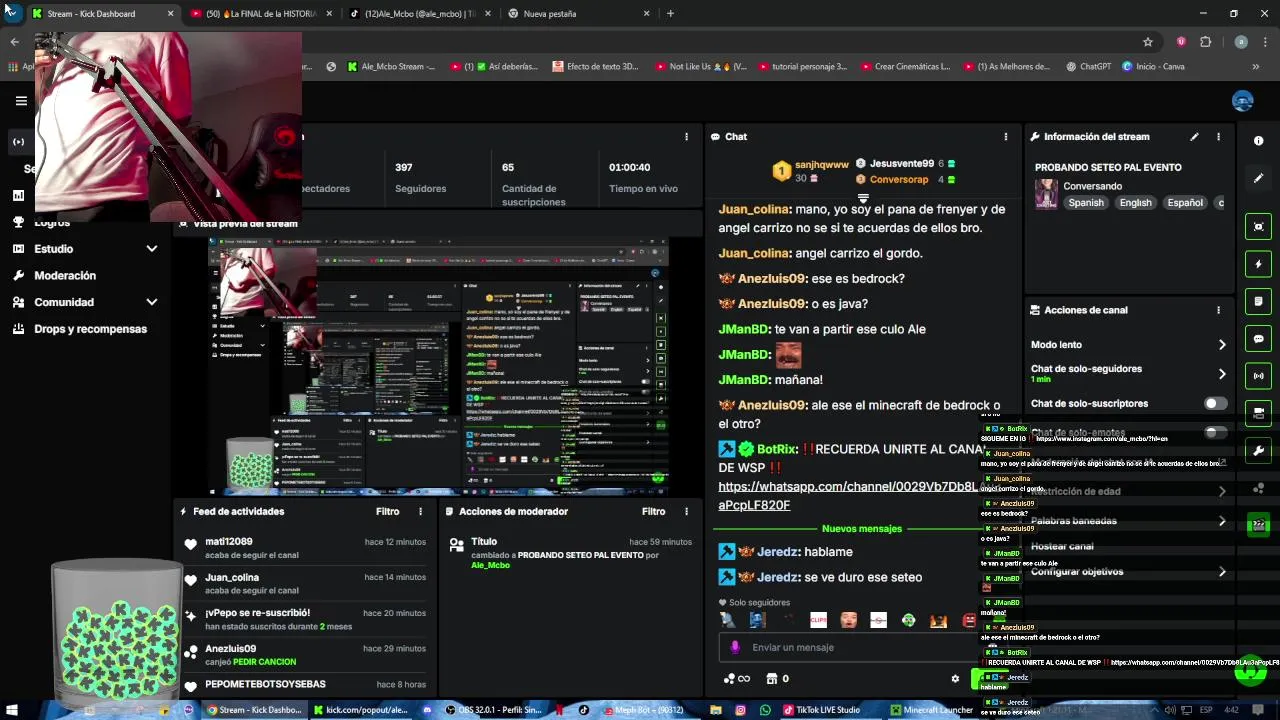Open Restricción de edad arrow
This screenshot has width=1280, height=720.
point(1222,492)
